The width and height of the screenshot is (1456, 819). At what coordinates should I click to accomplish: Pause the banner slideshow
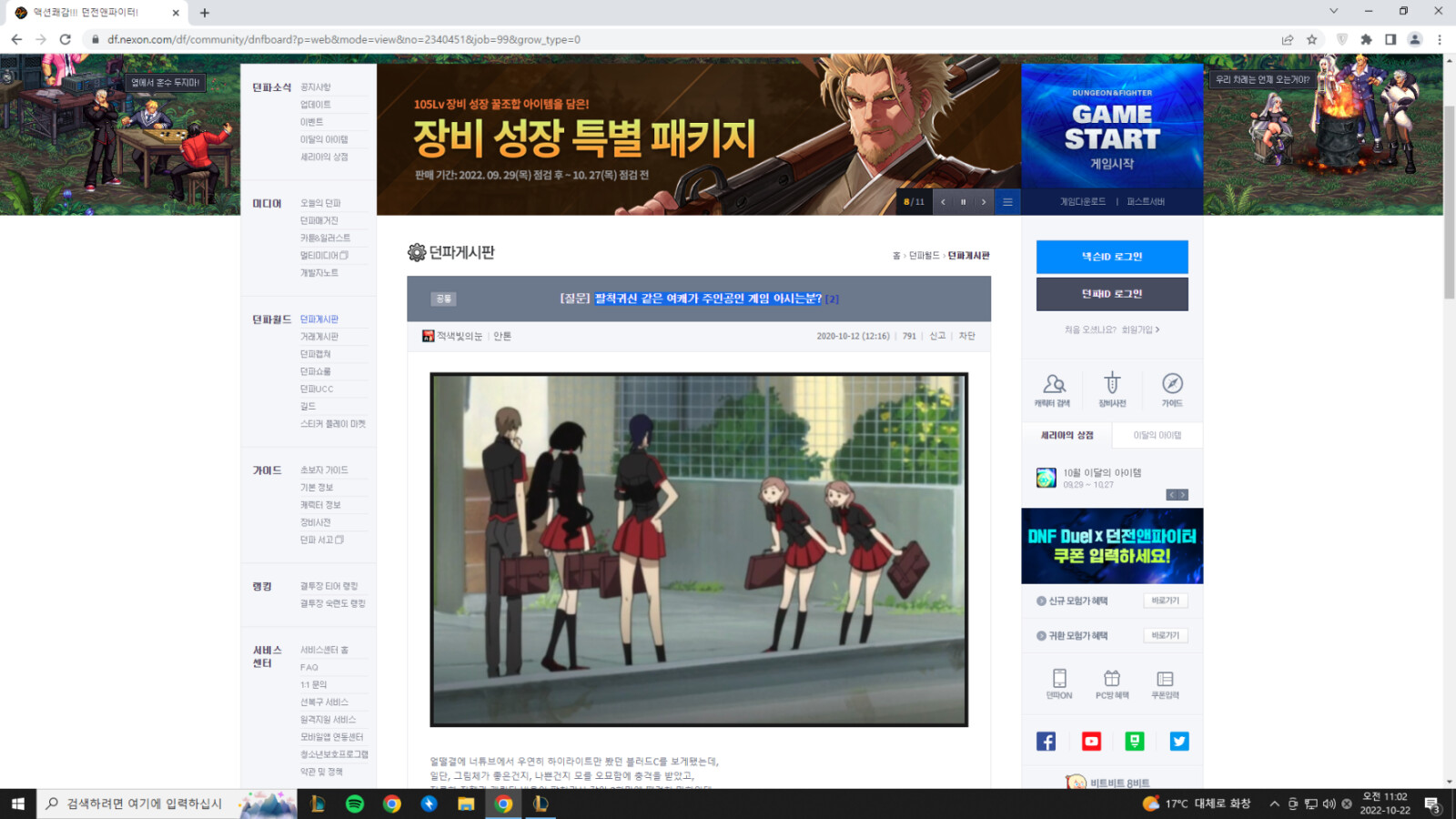[x=963, y=202]
